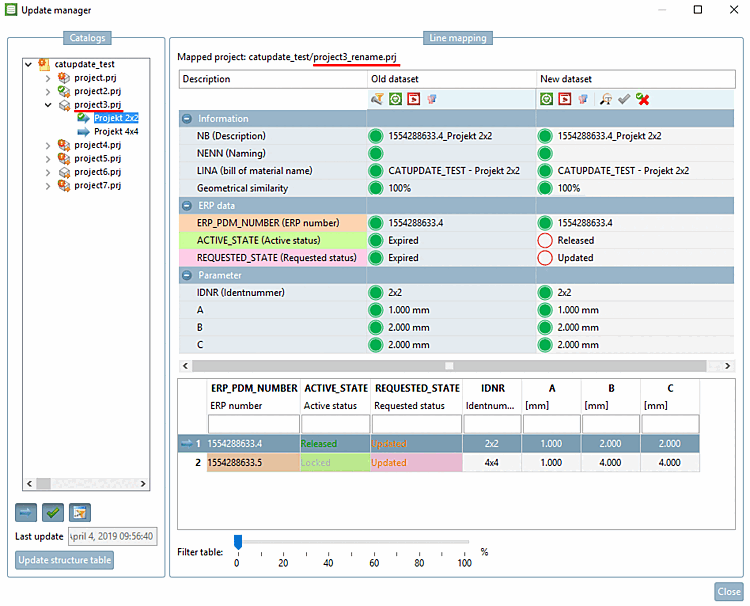Click the gray checkmark icon under New dataset

pyautogui.click(x=624, y=99)
